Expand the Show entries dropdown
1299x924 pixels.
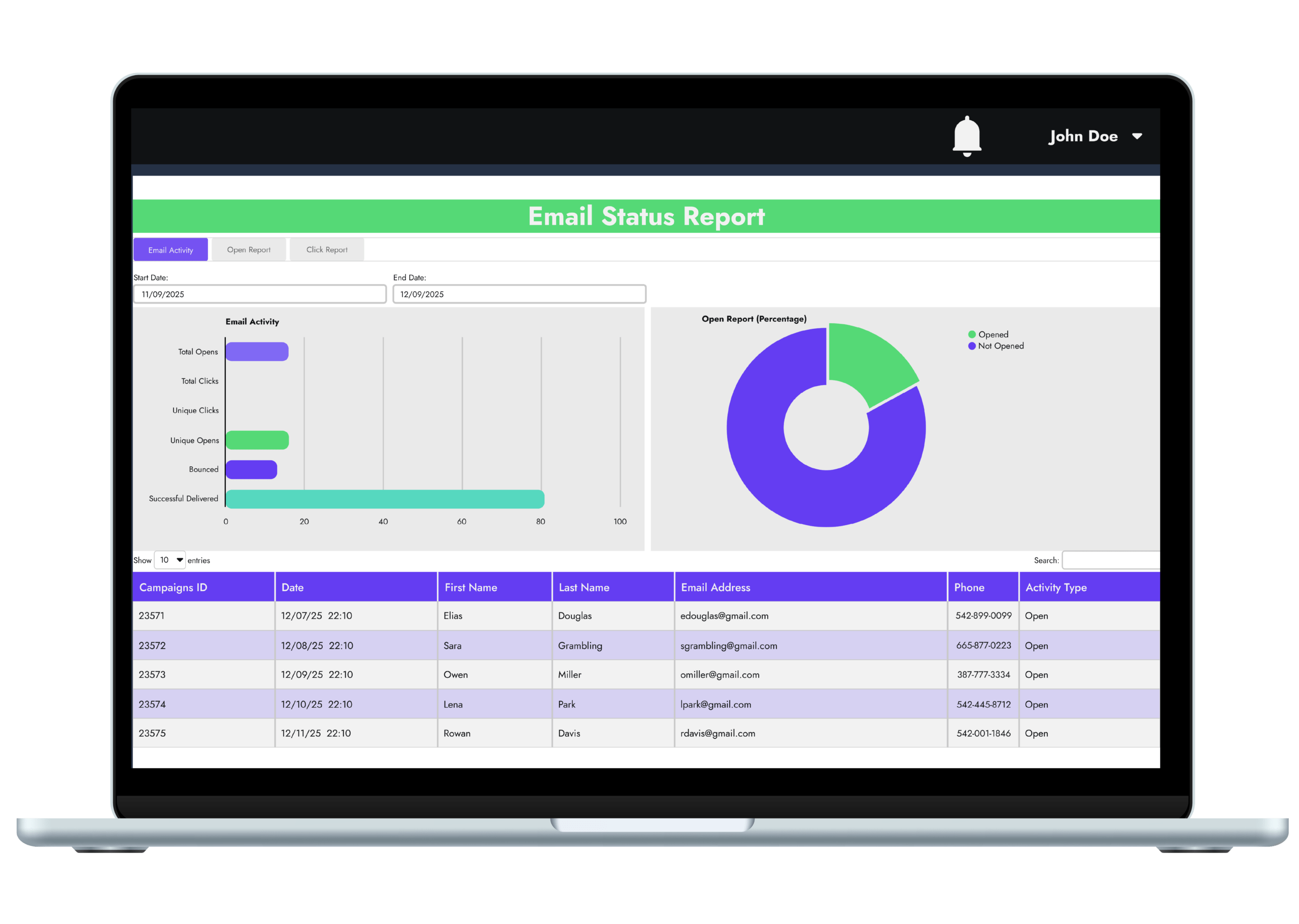click(170, 560)
